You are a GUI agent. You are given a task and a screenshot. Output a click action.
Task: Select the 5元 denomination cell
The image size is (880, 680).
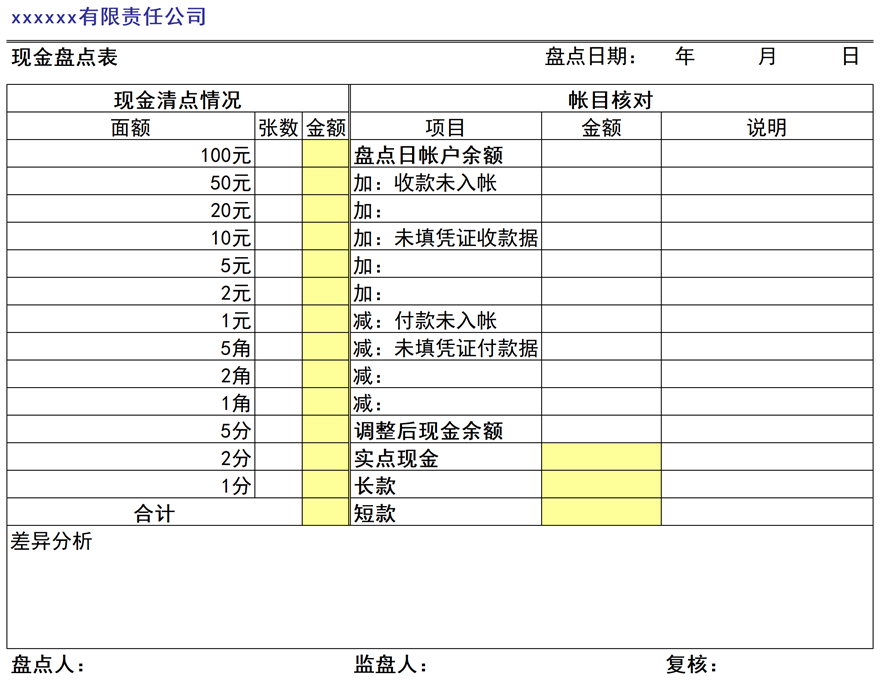(x=131, y=264)
